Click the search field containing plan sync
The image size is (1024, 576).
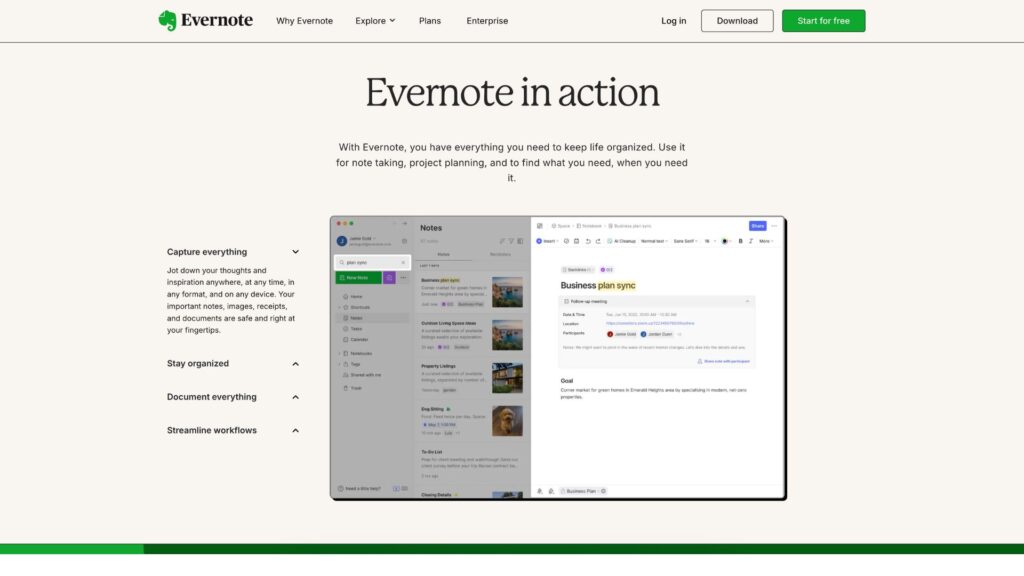click(x=370, y=261)
